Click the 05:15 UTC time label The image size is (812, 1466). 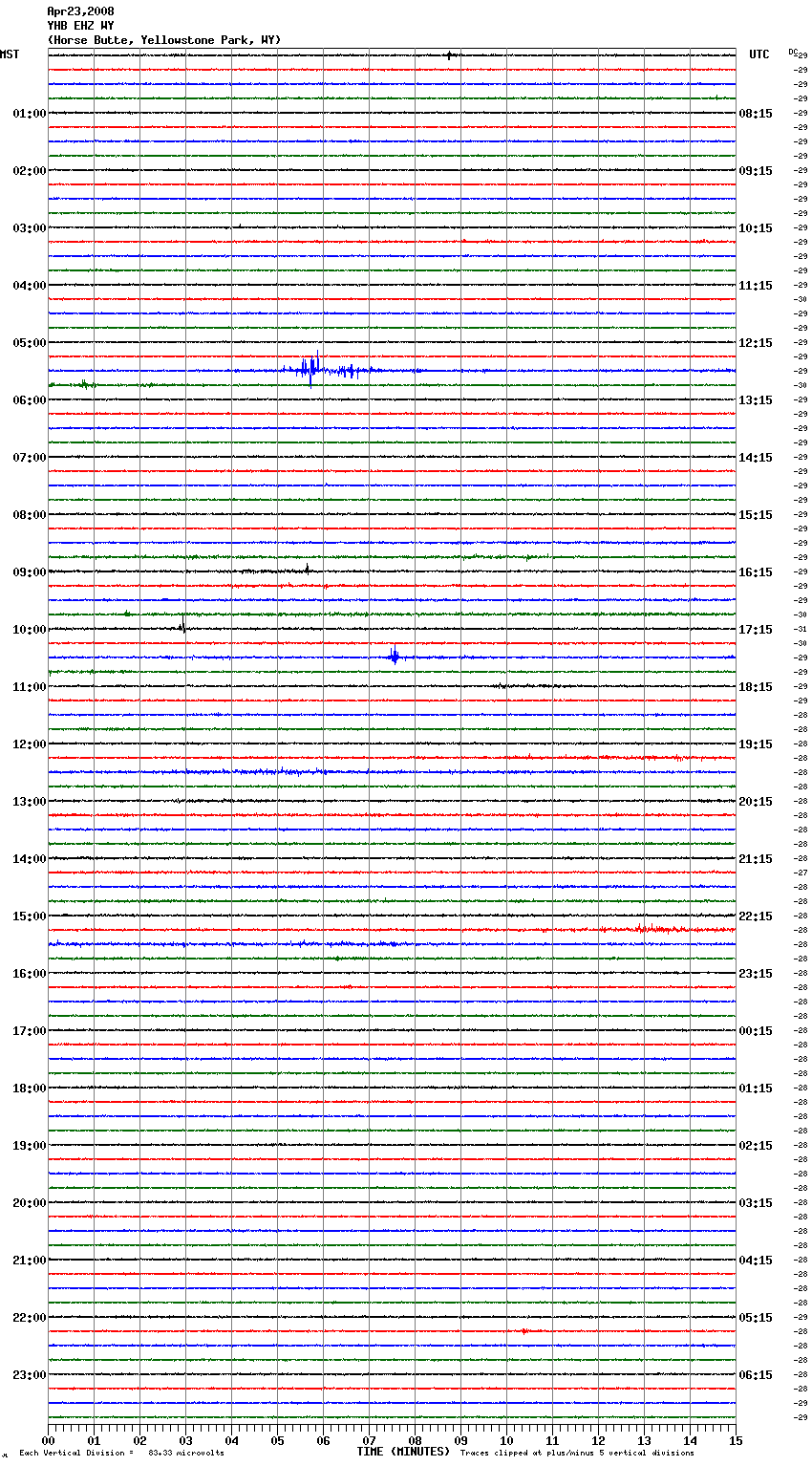point(756,1318)
